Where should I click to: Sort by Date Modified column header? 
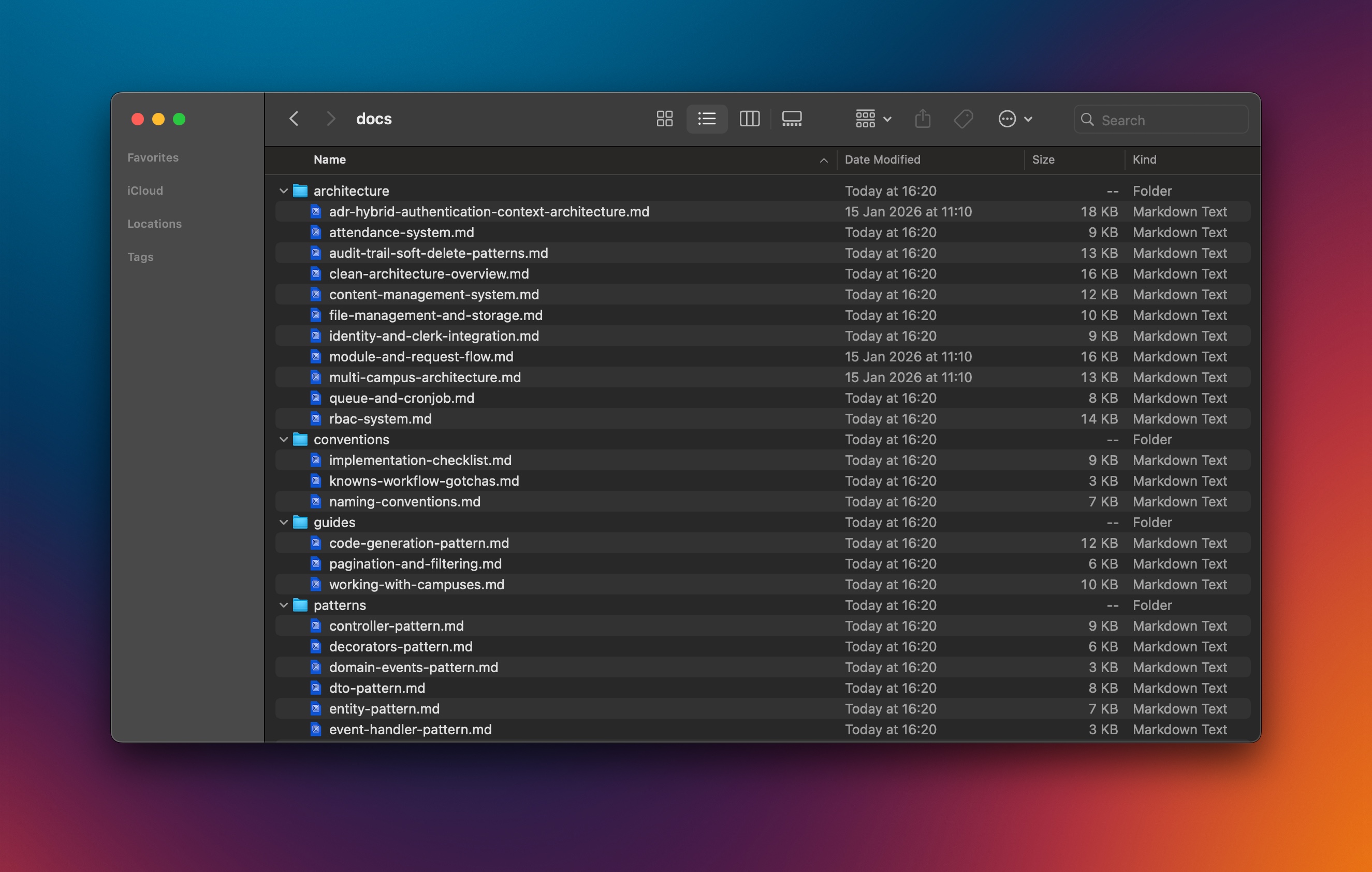[882, 159]
